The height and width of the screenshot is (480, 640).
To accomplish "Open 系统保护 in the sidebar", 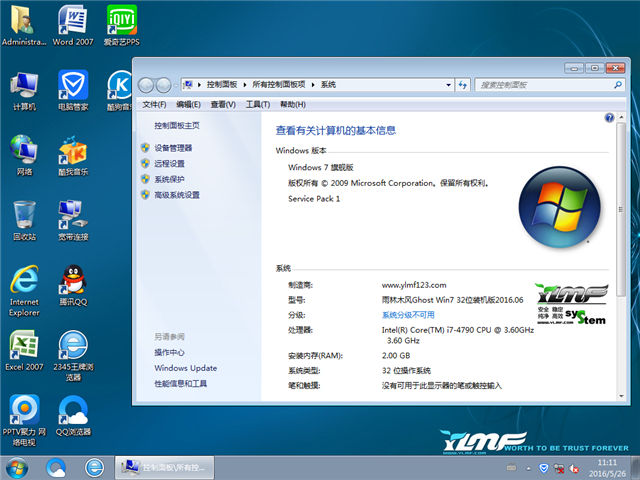I will click(169, 179).
